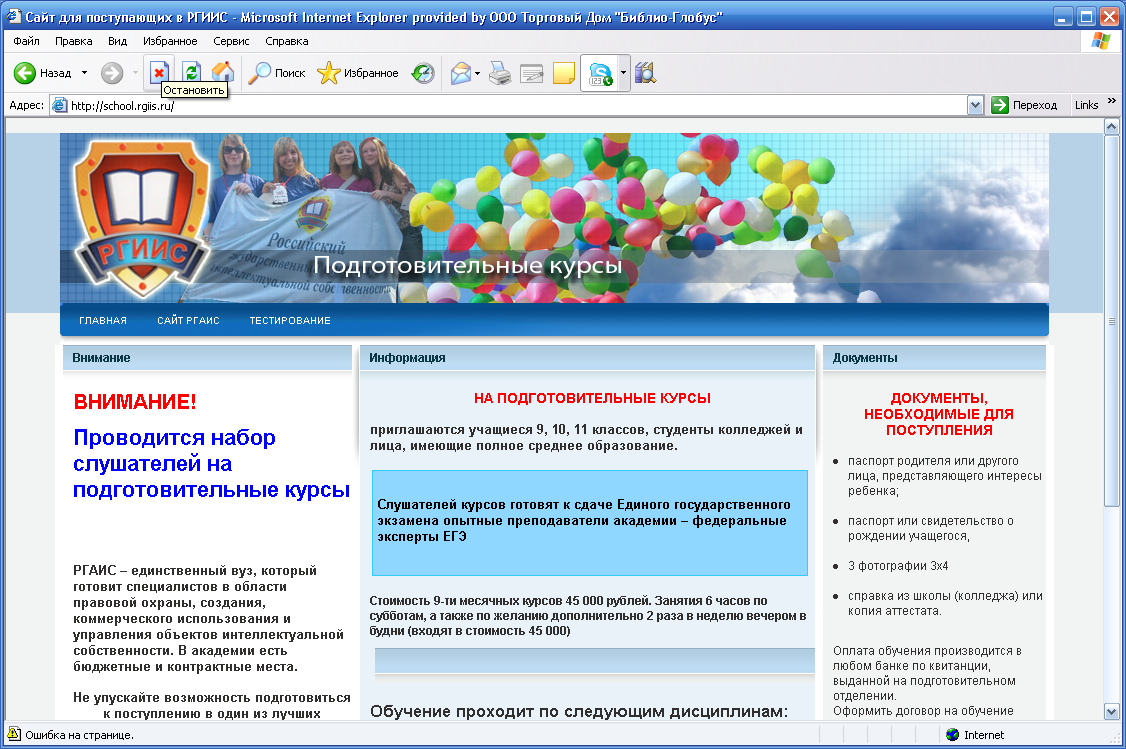Click the Windows flag logo
Image resolution: width=1126 pixels, height=749 pixels.
(x=1100, y=41)
